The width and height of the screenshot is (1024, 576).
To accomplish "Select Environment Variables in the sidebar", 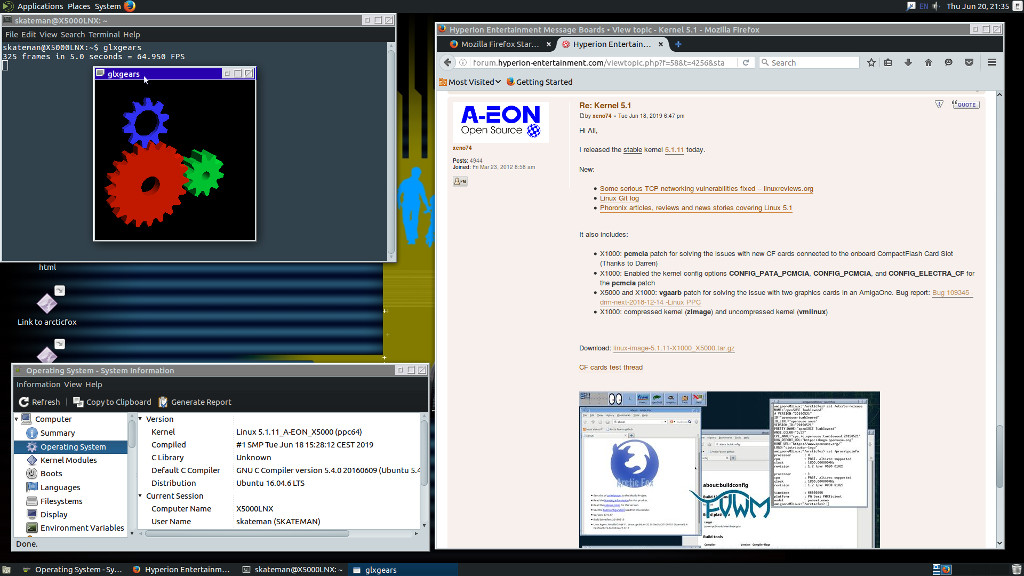I will coord(82,528).
